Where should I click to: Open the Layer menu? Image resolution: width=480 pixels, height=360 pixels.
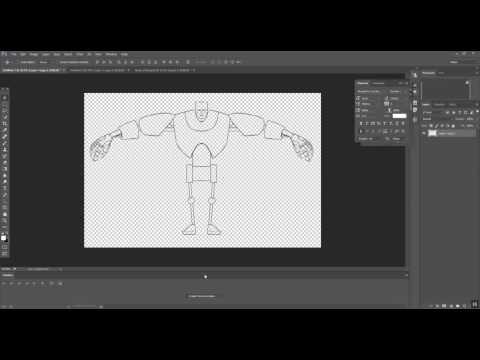(46, 54)
